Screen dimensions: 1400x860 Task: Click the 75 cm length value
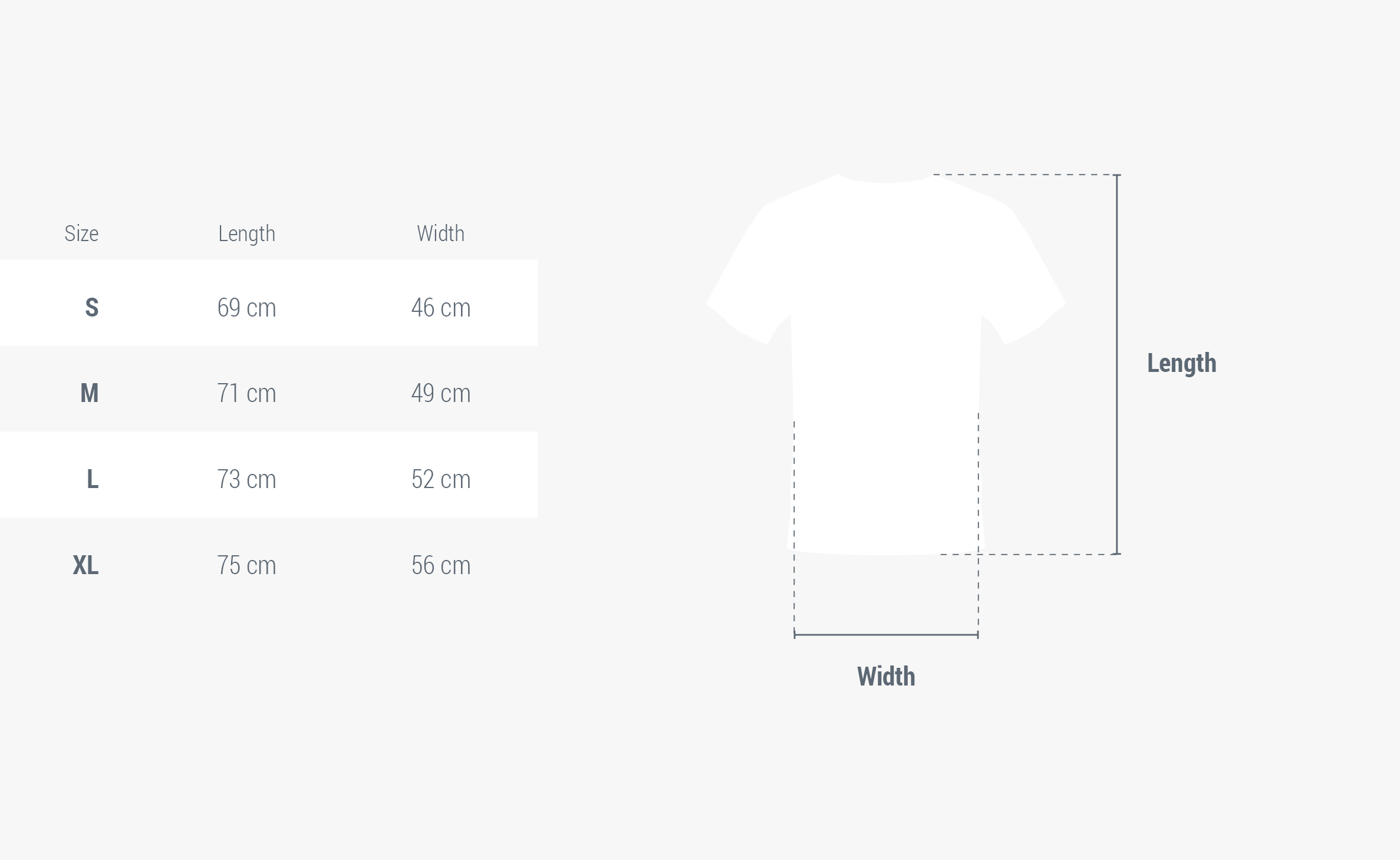pos(246,565)
